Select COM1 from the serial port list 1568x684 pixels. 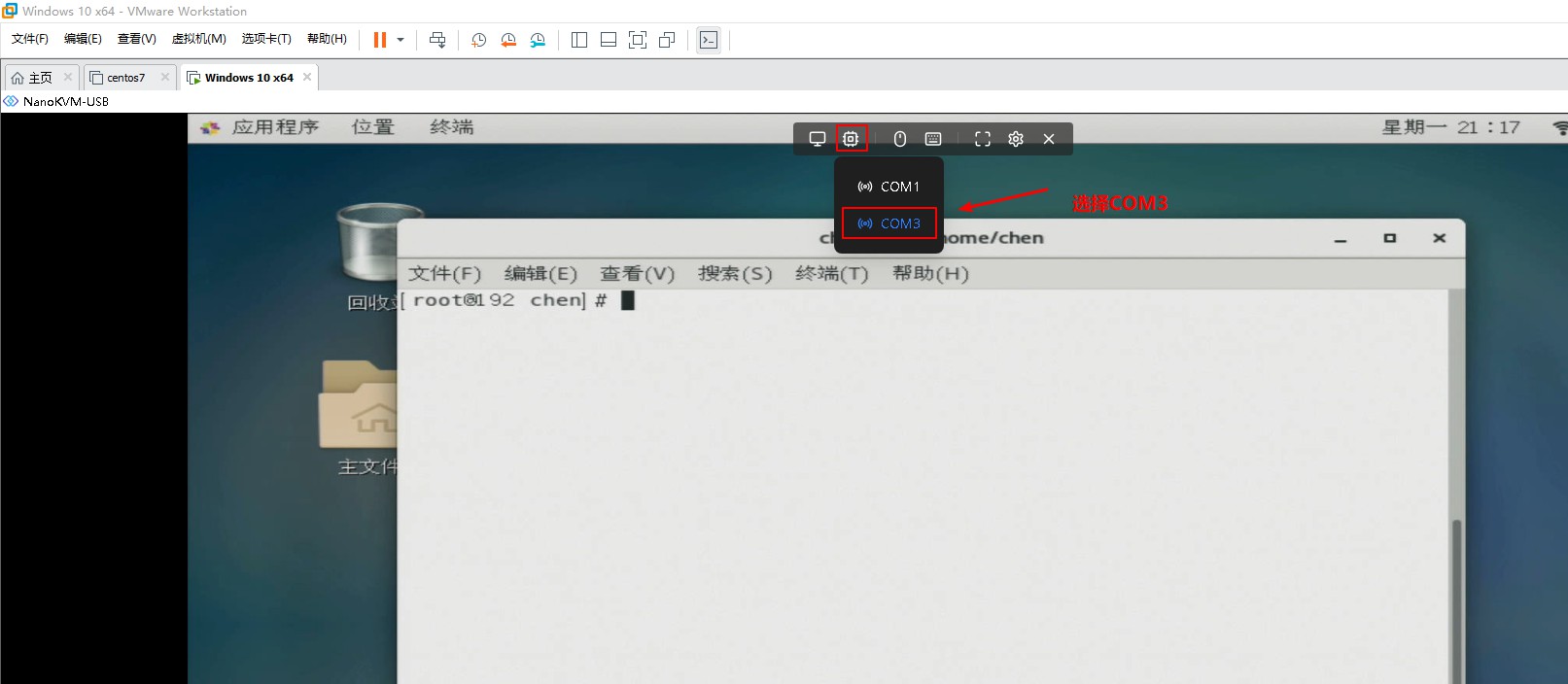[889, 187]
